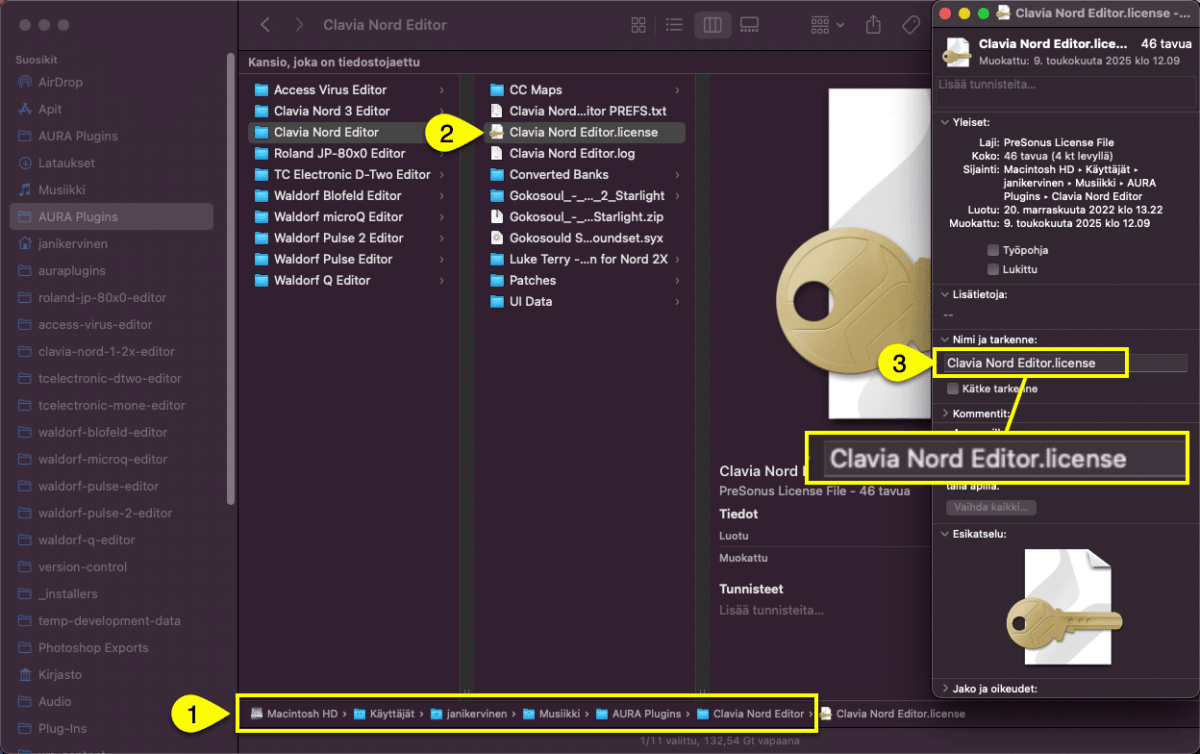Open the group-by options in toolbar
The width and height of the screenshot is (1200, 754).
[827, 25]
